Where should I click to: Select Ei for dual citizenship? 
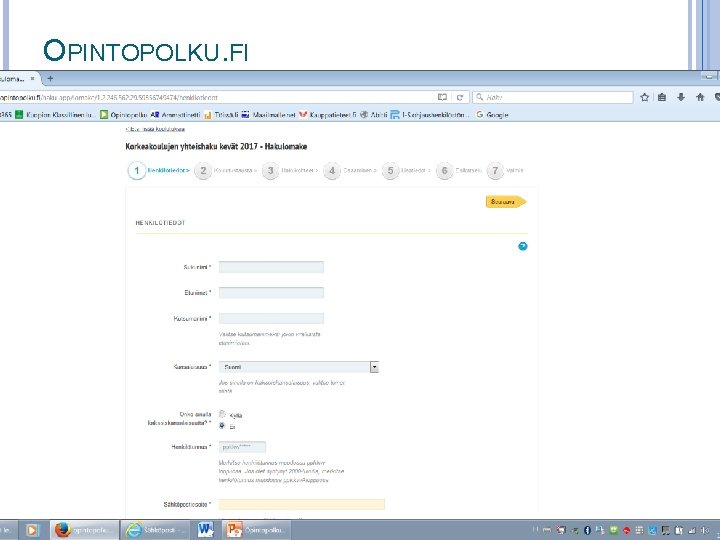coord(222,426)
